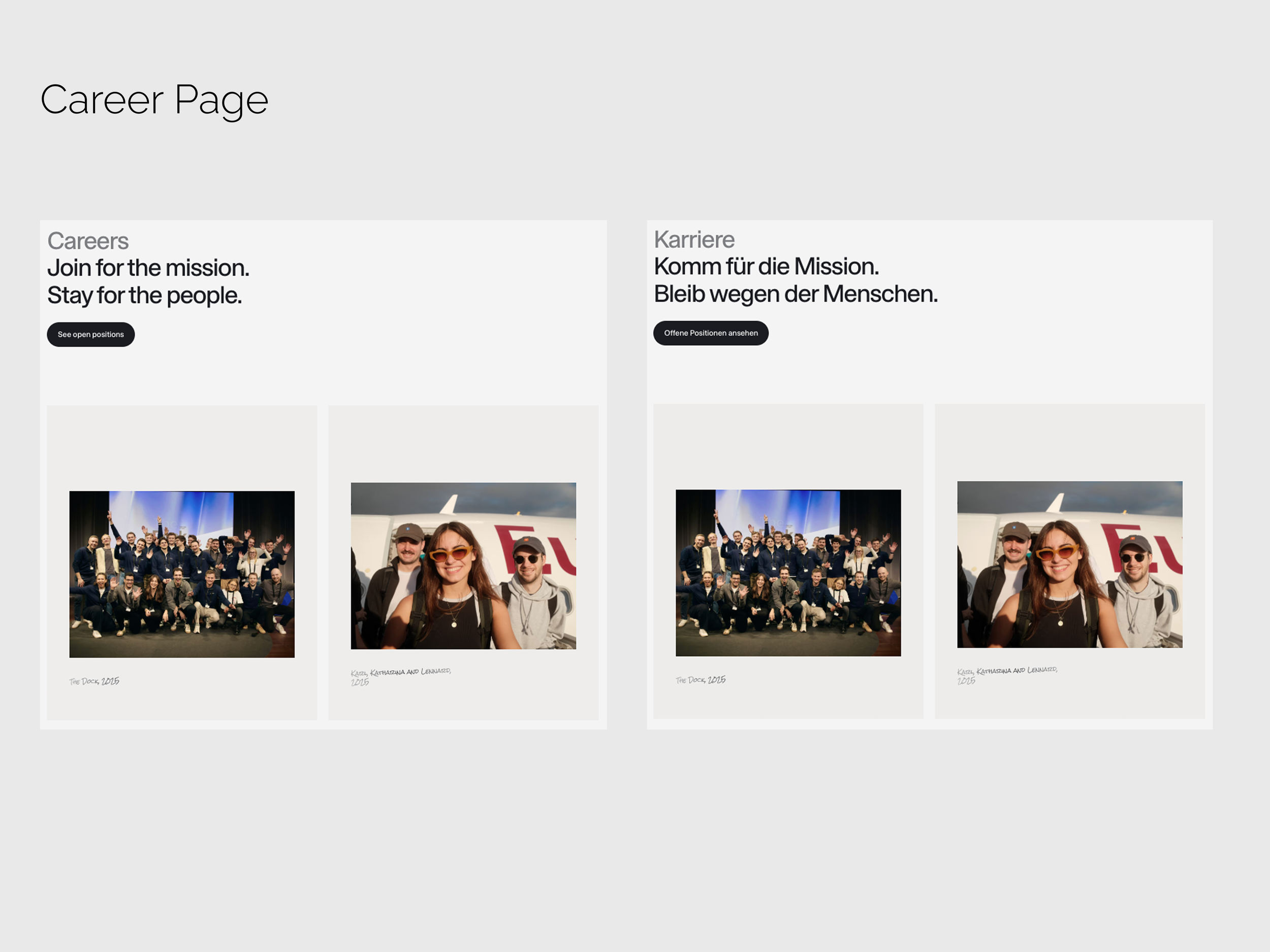Image resolution: width=1270 pixels, height=952 pixels.
Task: Open the airplane selfie photo under Careers
Action: [x=463, y=566]
